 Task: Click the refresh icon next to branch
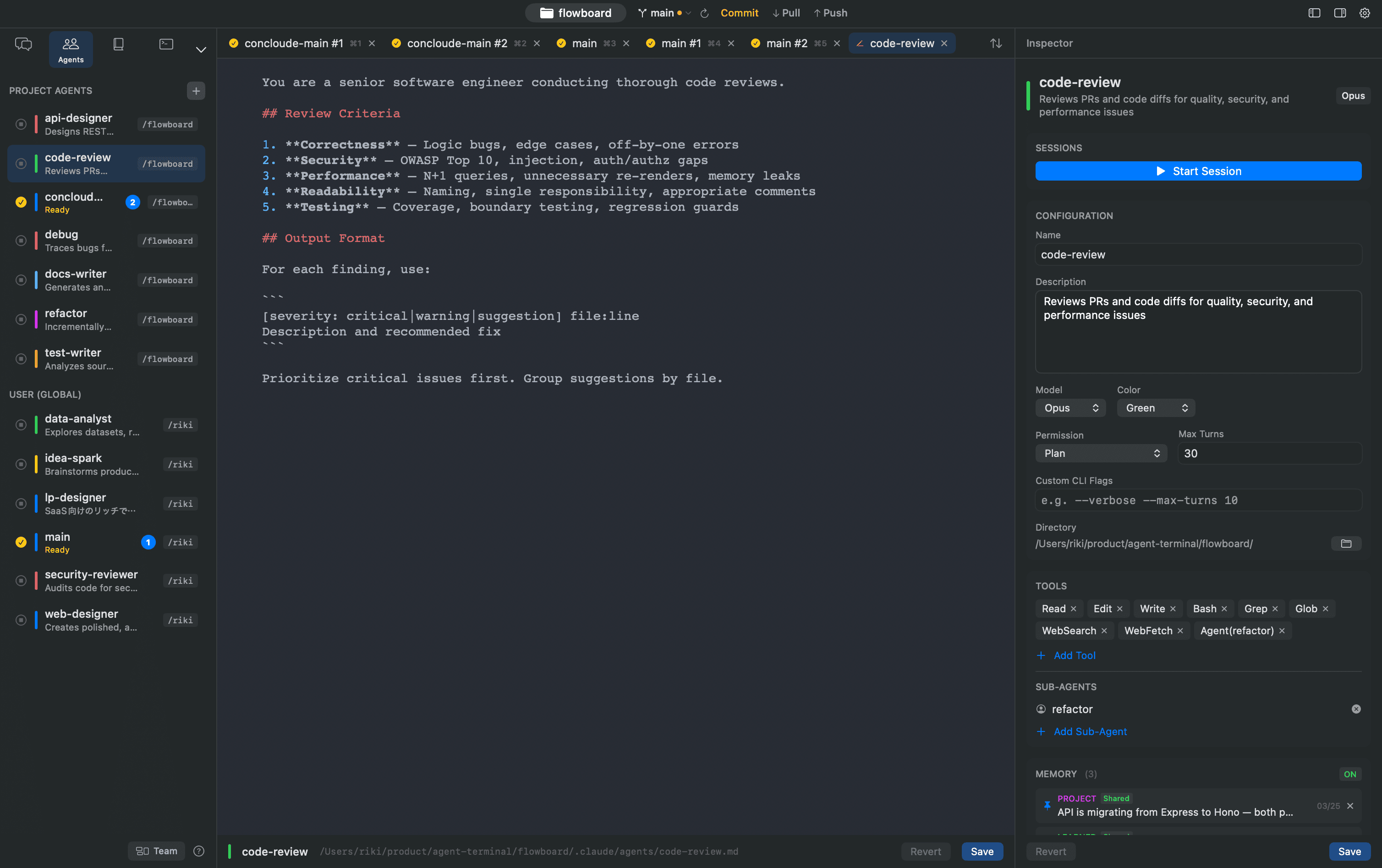705,13
